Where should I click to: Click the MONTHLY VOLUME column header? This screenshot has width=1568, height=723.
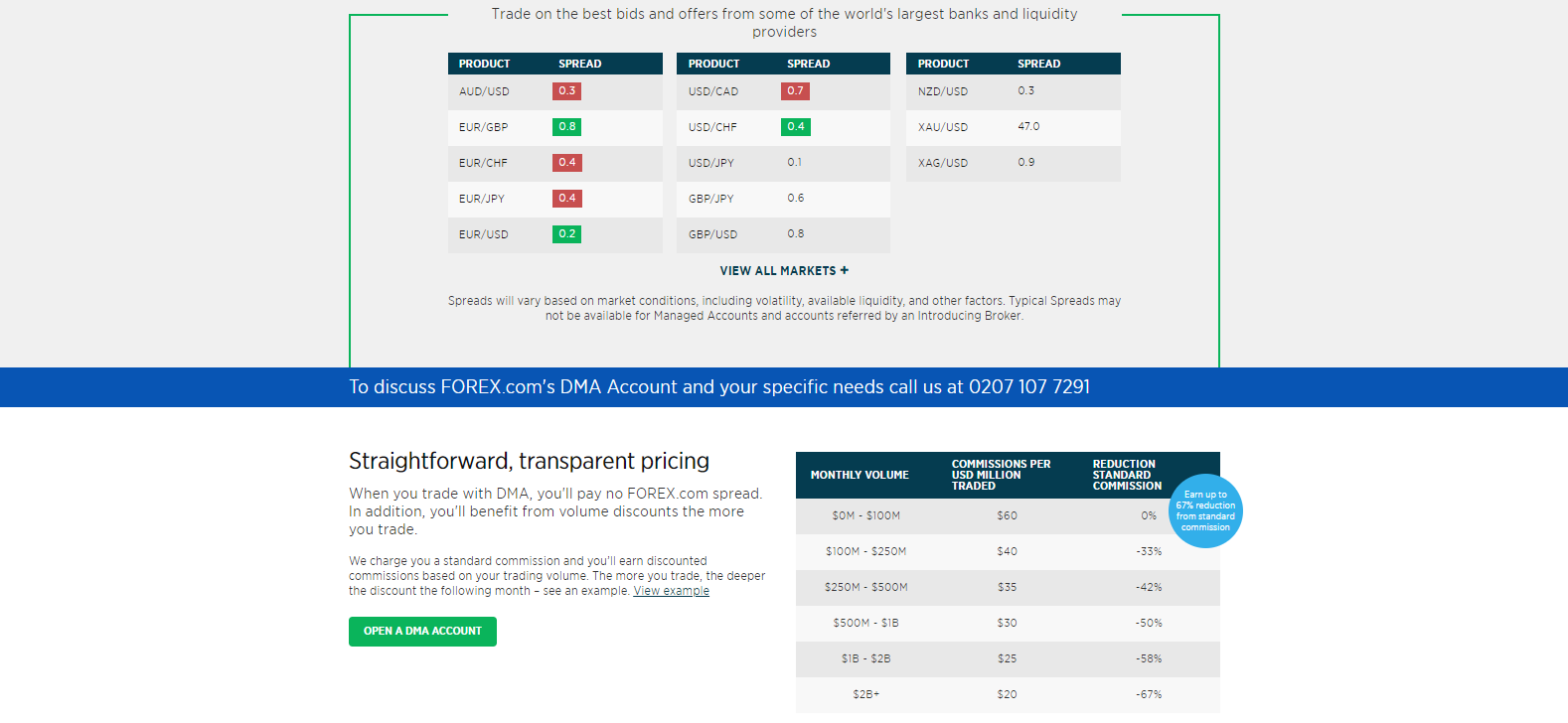coord(860,476)
